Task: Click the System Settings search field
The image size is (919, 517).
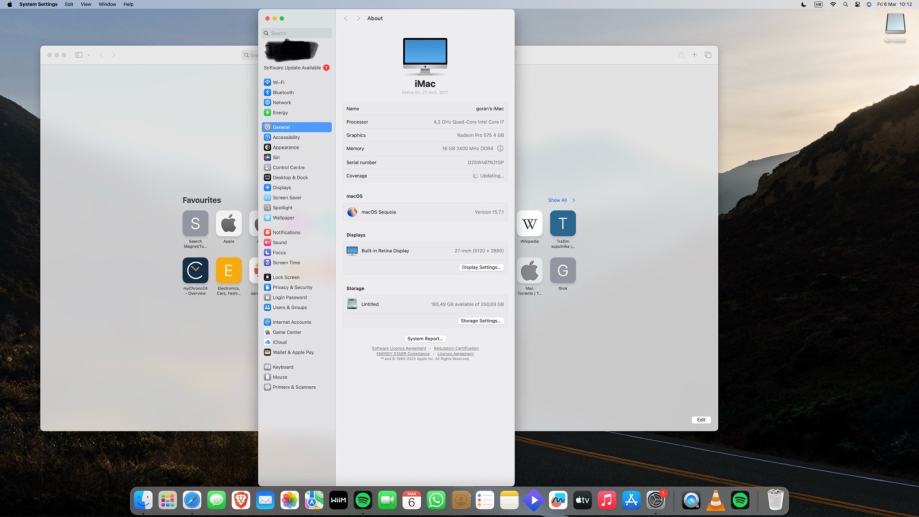Action: 298,33
